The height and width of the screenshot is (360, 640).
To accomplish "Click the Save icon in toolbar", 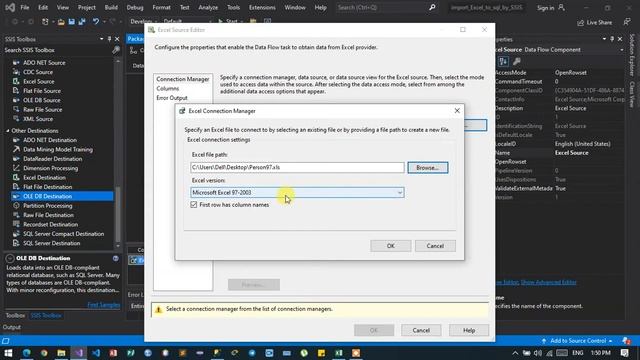I will coord(71,22).
